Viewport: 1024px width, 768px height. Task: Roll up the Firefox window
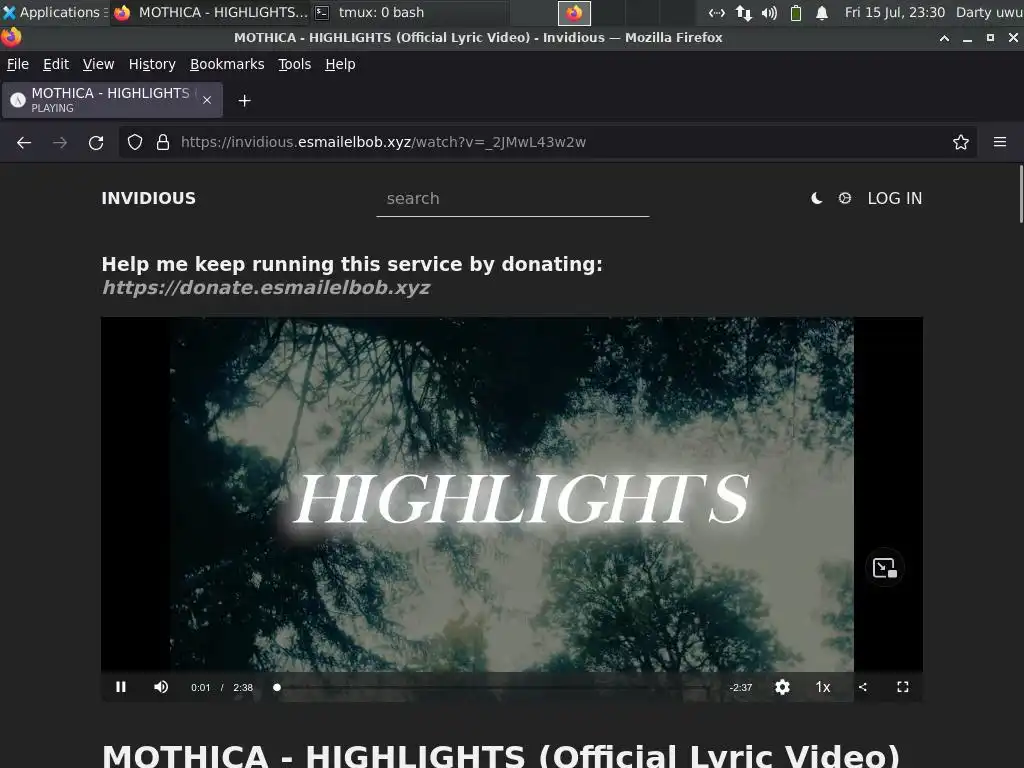944,38
